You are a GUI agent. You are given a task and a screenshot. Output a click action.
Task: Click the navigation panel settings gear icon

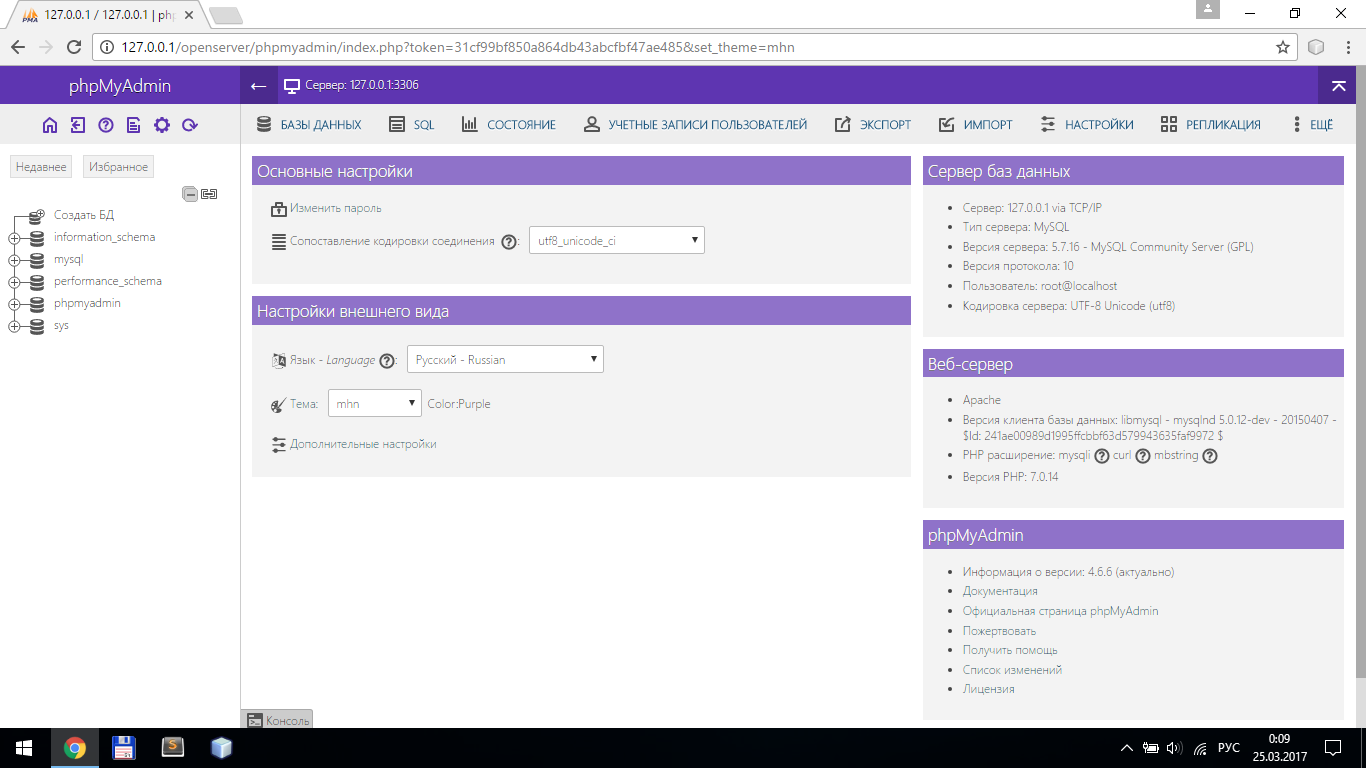pos(162,125)
